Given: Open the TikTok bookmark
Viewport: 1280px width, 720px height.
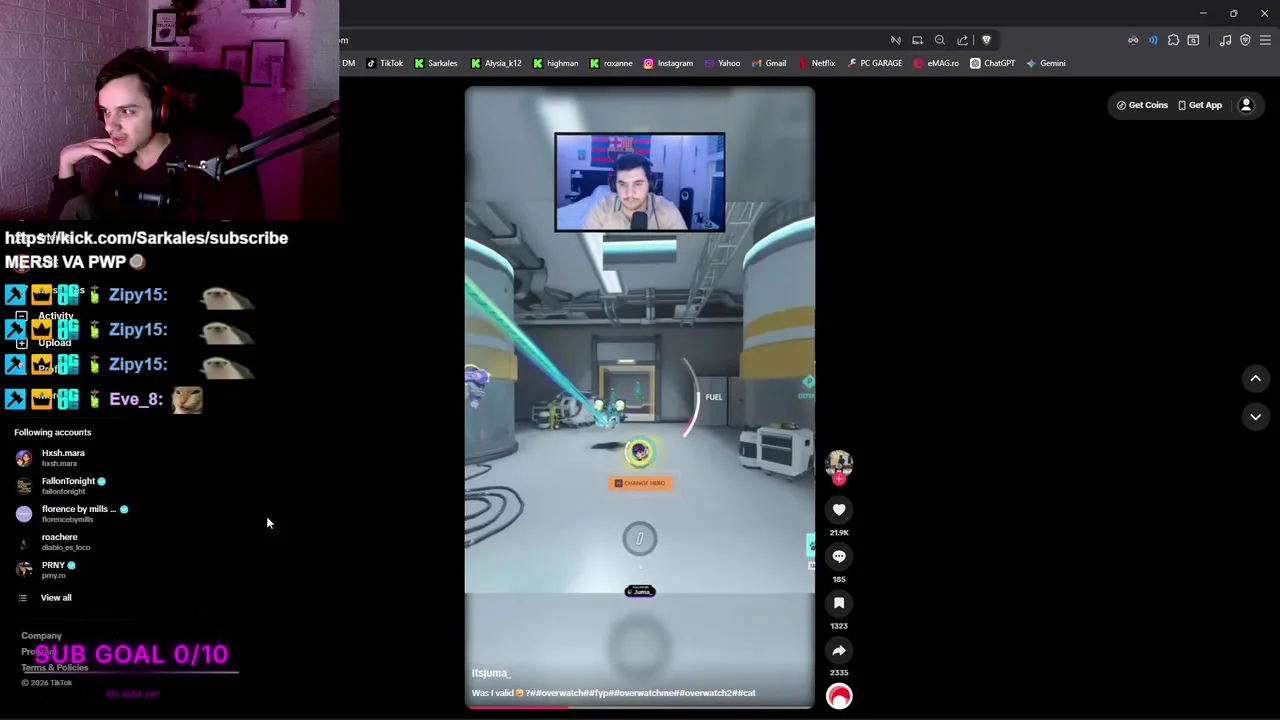Looking at the screenshot, I should 385,63.
